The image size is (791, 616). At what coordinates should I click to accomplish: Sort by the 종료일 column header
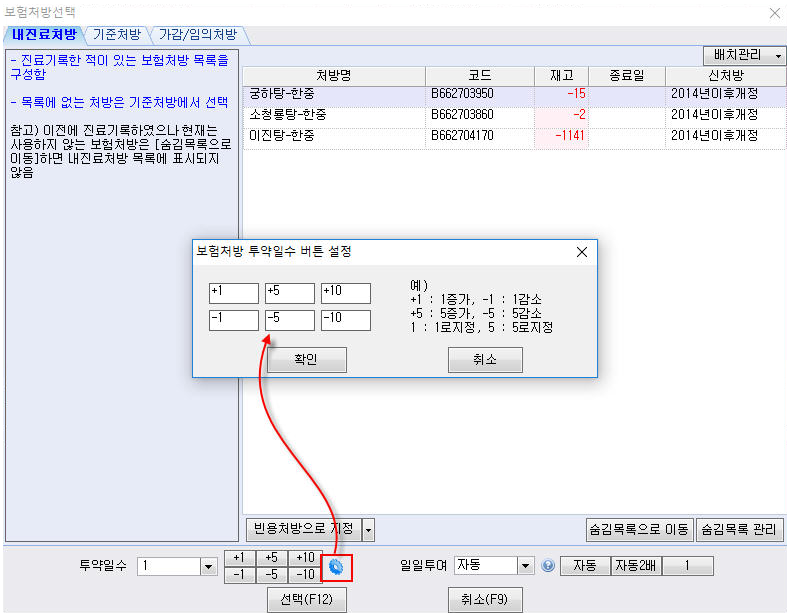click(x=627, y=76)
